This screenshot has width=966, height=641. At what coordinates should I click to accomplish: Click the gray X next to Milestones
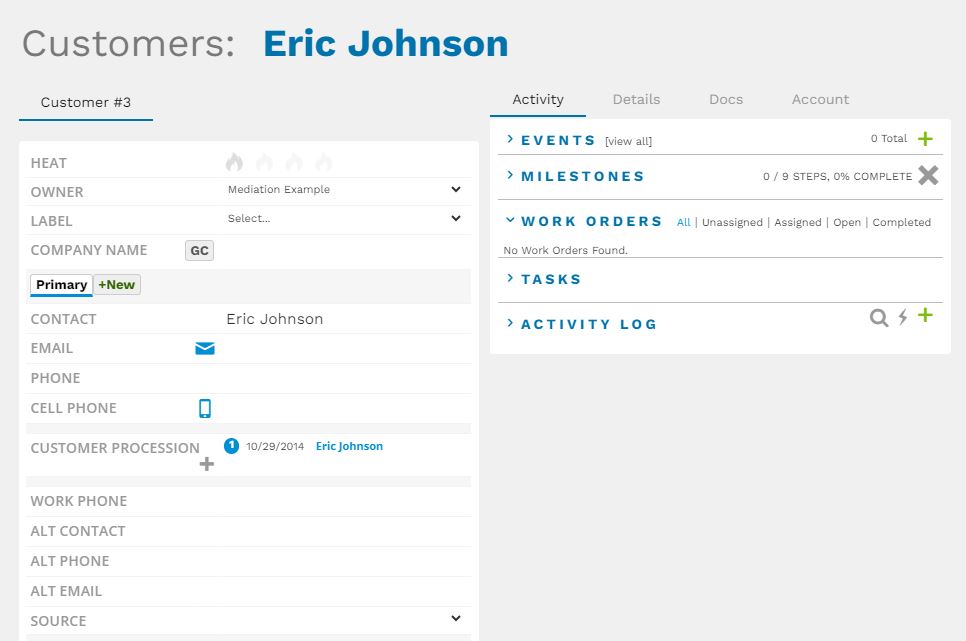click(928, 176)
